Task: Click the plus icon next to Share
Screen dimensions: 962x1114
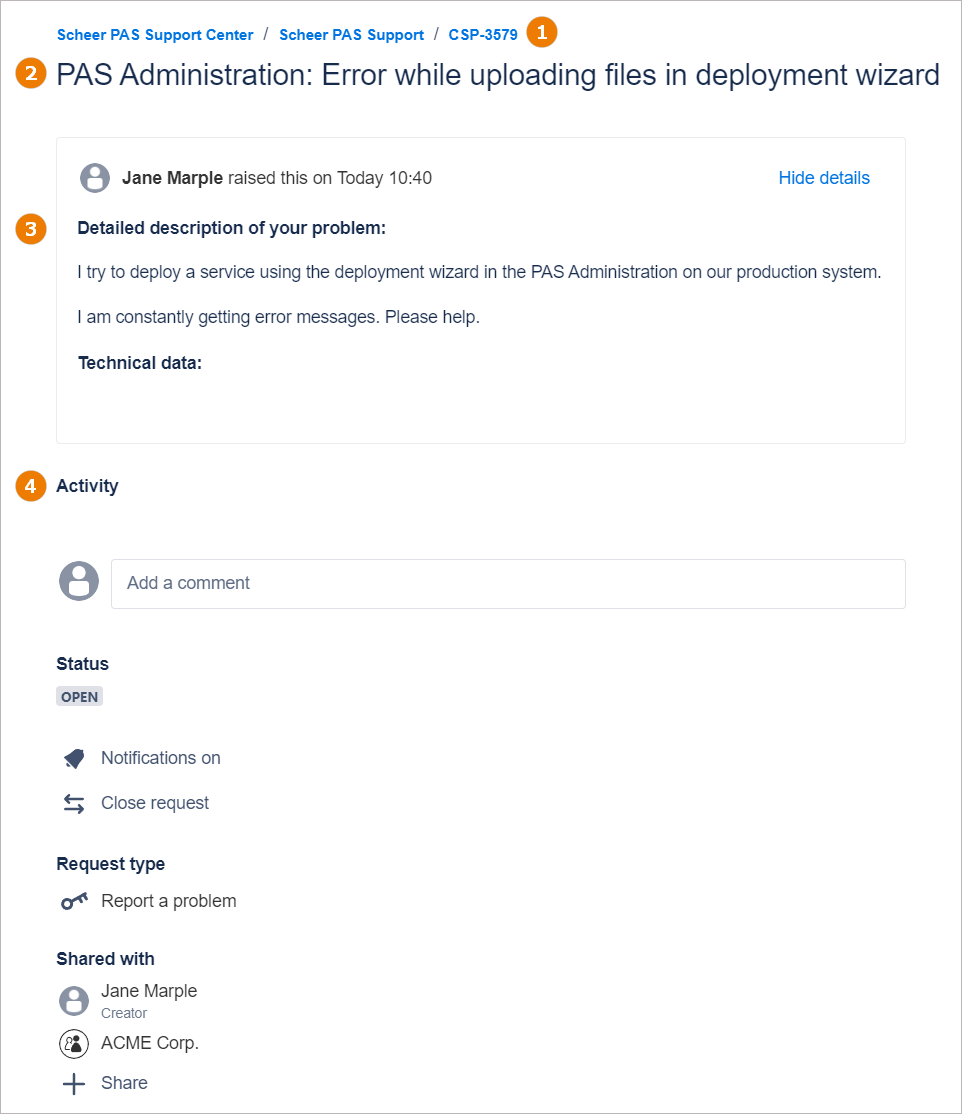Action: 74,1084
